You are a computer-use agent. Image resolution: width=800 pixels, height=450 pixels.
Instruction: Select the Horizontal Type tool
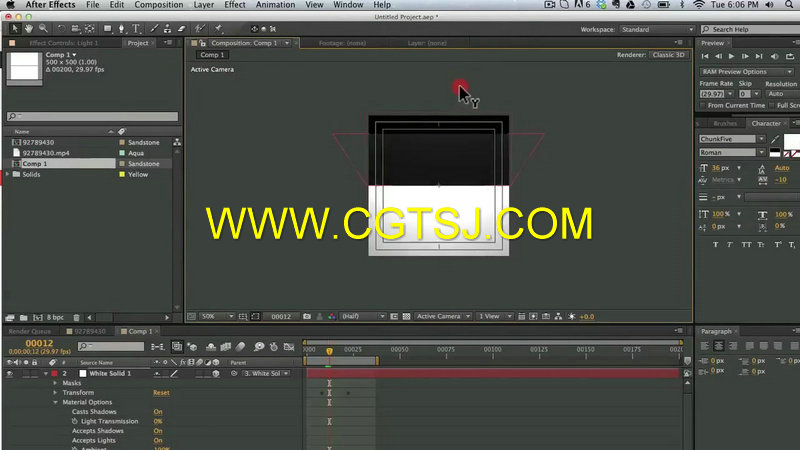(136, 29)
